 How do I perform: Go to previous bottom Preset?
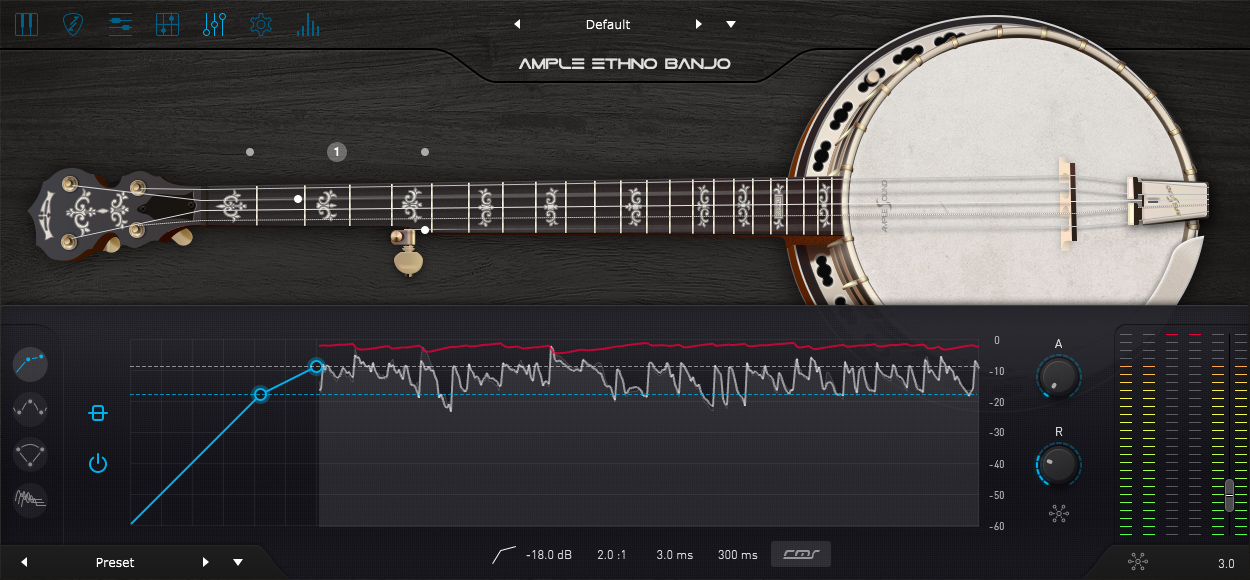[24, 562]
